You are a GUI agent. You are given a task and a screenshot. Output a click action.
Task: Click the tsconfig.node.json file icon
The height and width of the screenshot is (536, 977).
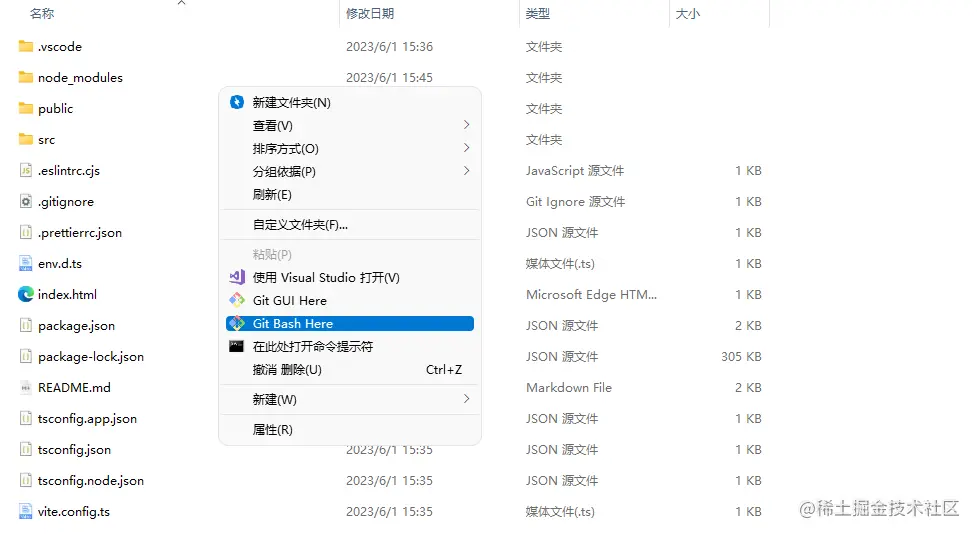pyautogui.click(x=26, y=481)
